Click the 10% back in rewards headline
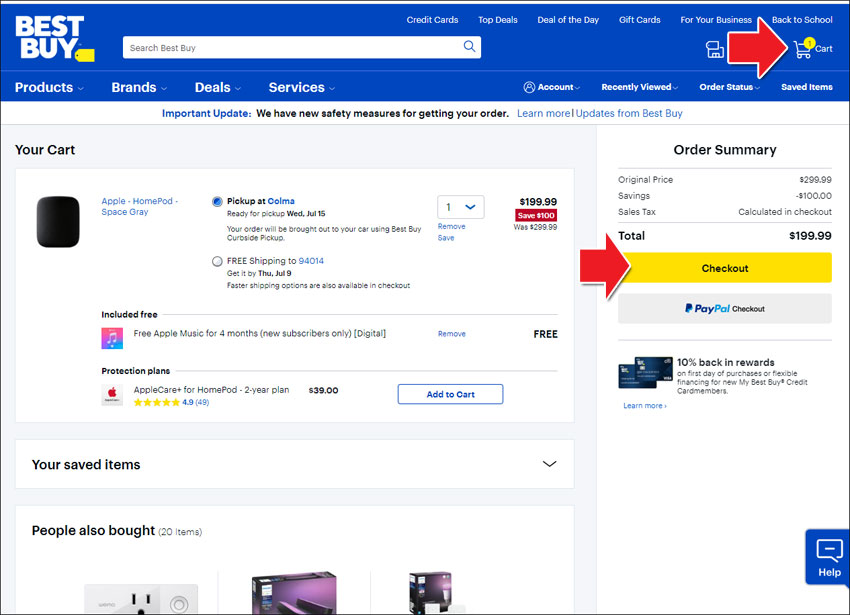The height and width of the screenshot is (615, 850). [725, 362]
